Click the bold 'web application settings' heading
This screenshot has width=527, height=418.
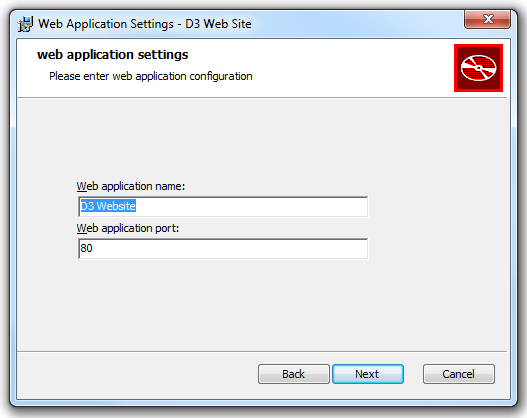coord(113,55)
